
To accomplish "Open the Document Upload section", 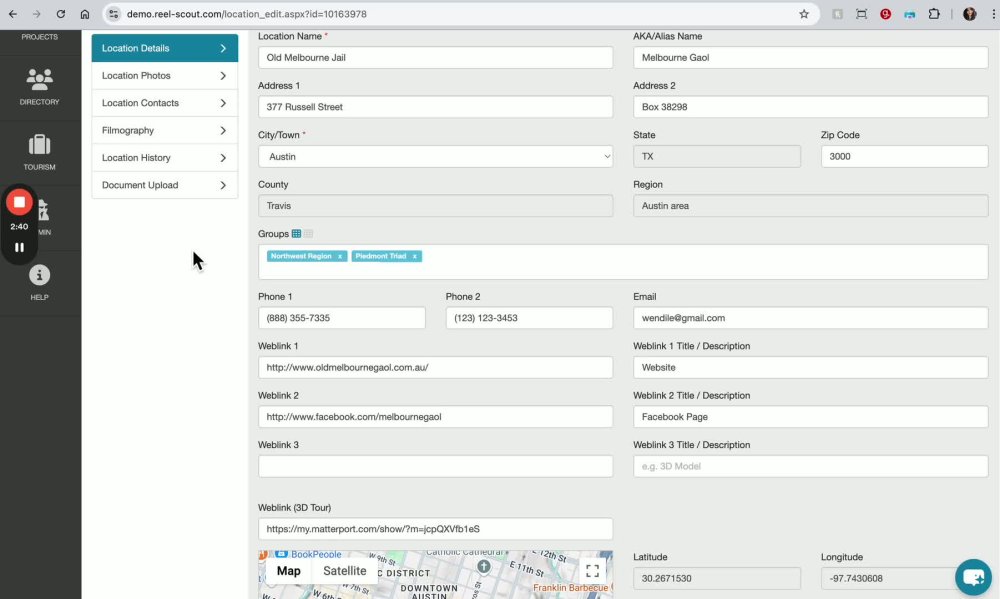I will (x=165, y=185).
